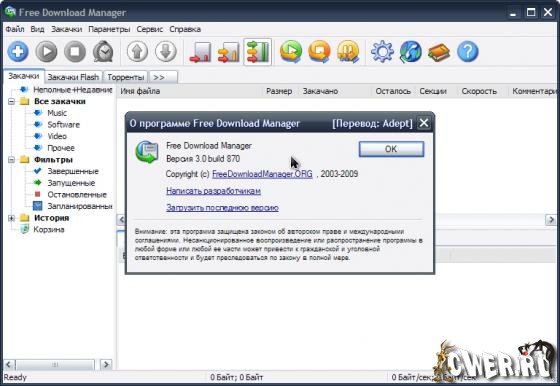The image size is (560, 386).
Task: Click tree panel scrollbar left arrow
Action: point(9,365)
